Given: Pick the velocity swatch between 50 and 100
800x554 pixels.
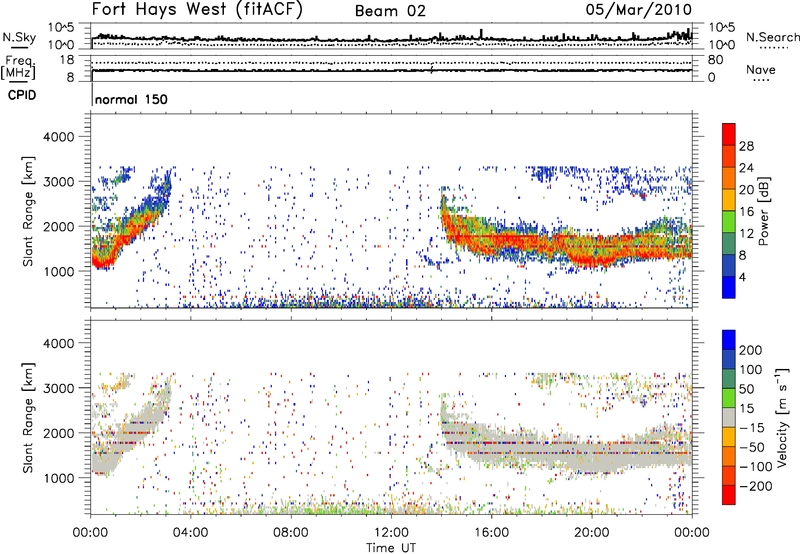Looking at the screenshot, I should (x=729, y=379).
